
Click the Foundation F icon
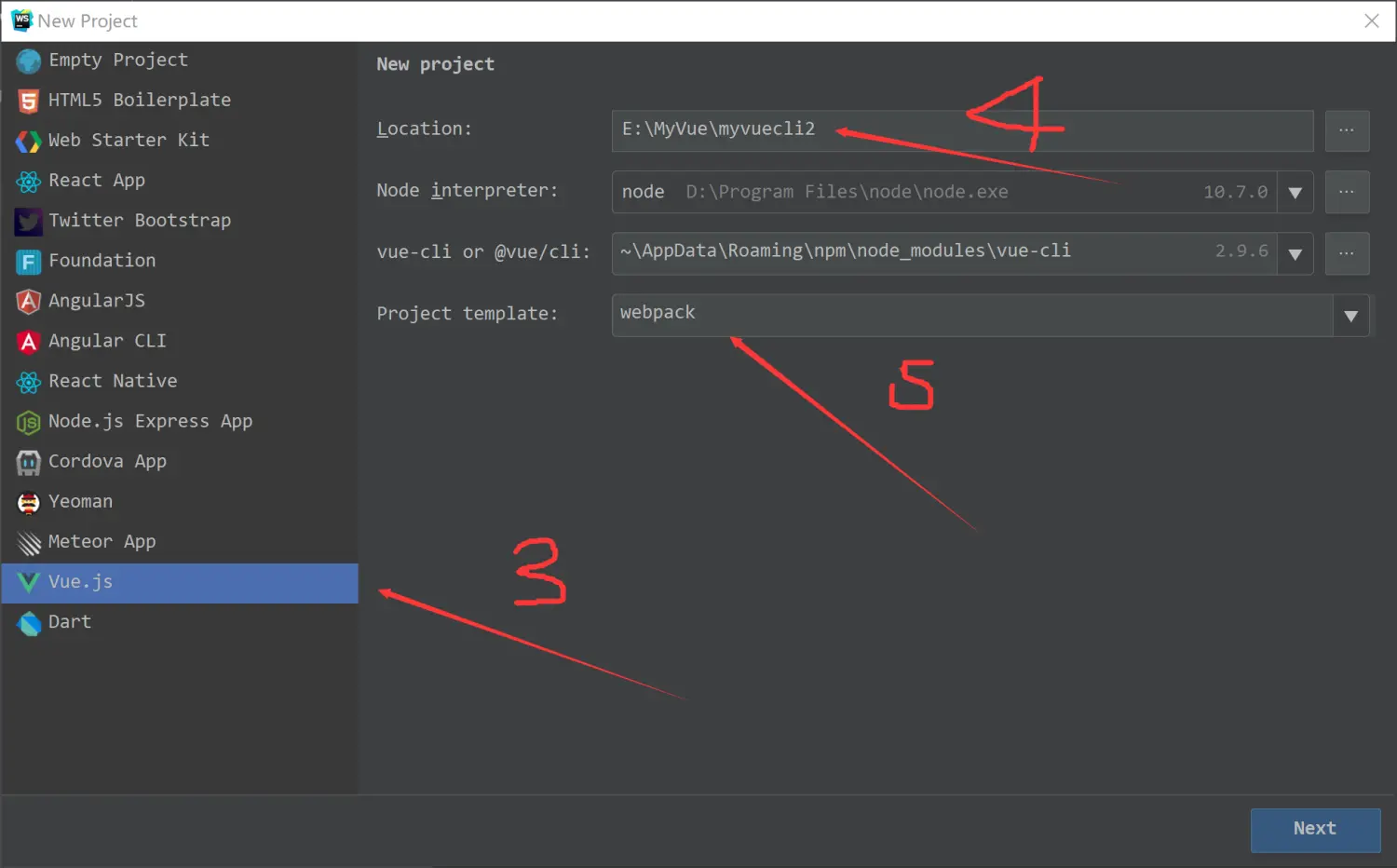(x=29, y=262)
